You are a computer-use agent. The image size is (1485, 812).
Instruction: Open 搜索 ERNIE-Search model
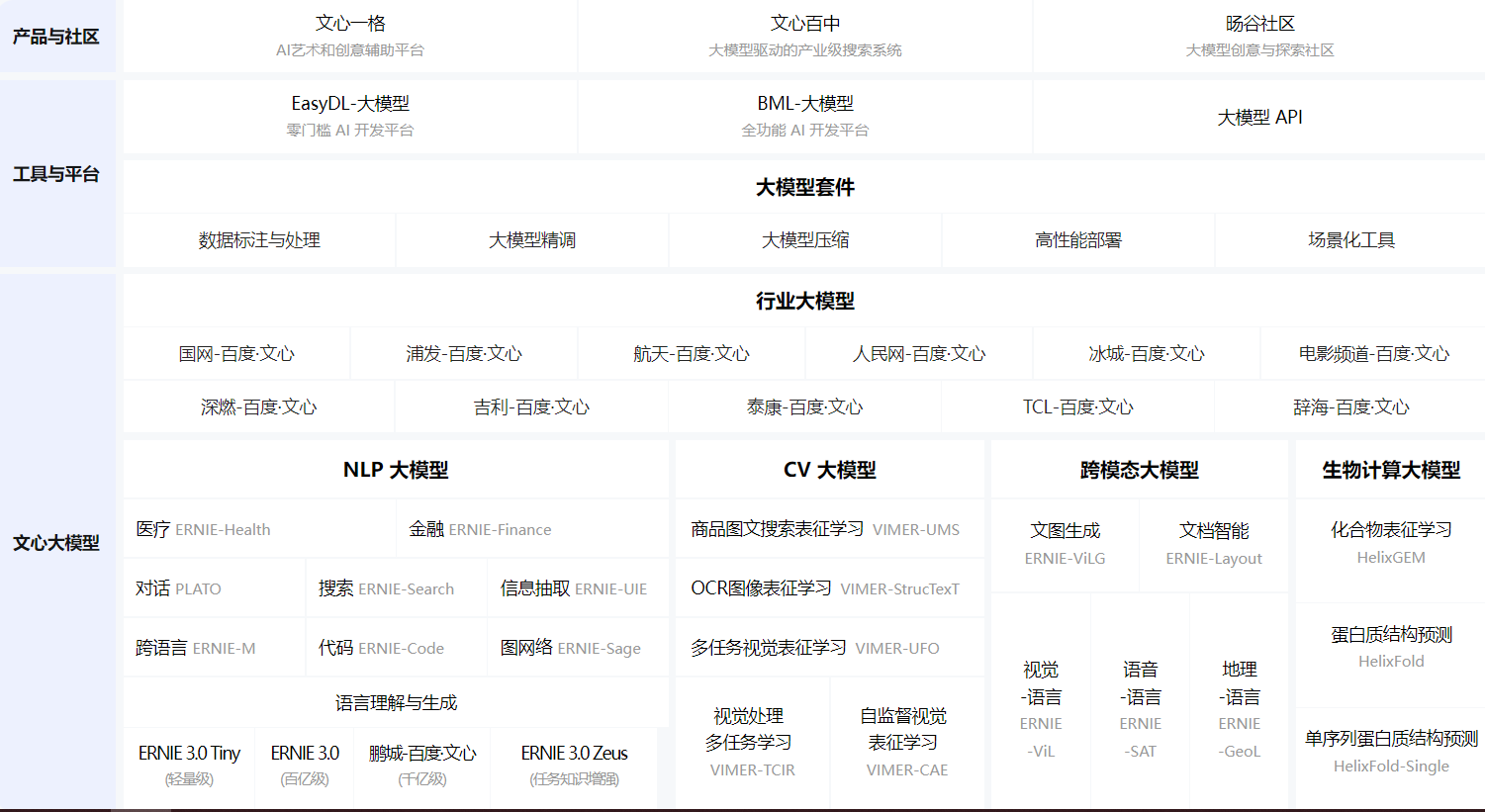(x=396, y=588)
